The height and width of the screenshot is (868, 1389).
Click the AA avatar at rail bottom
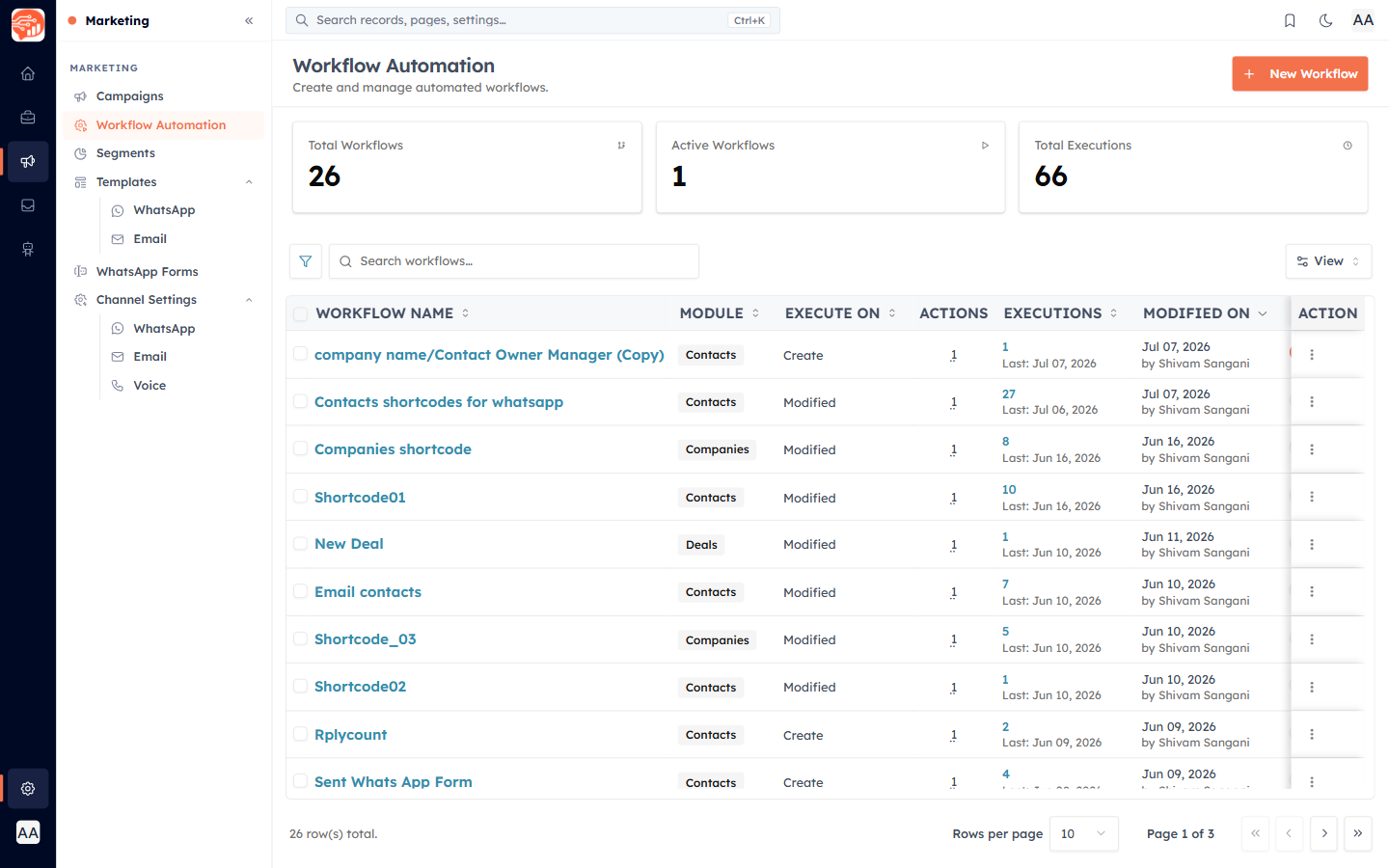(28, 832)
